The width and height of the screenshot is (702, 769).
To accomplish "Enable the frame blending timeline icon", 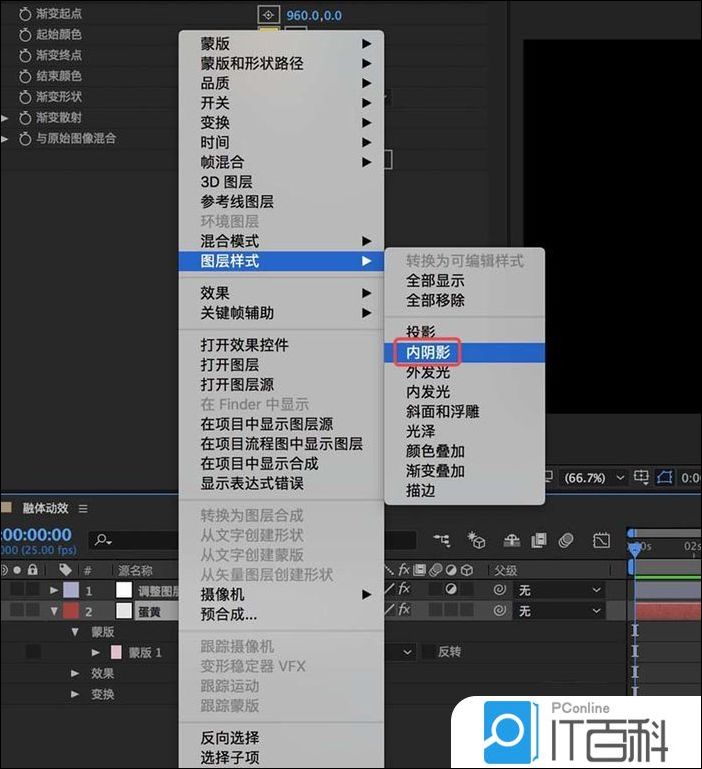I will (x=539, y=540).
